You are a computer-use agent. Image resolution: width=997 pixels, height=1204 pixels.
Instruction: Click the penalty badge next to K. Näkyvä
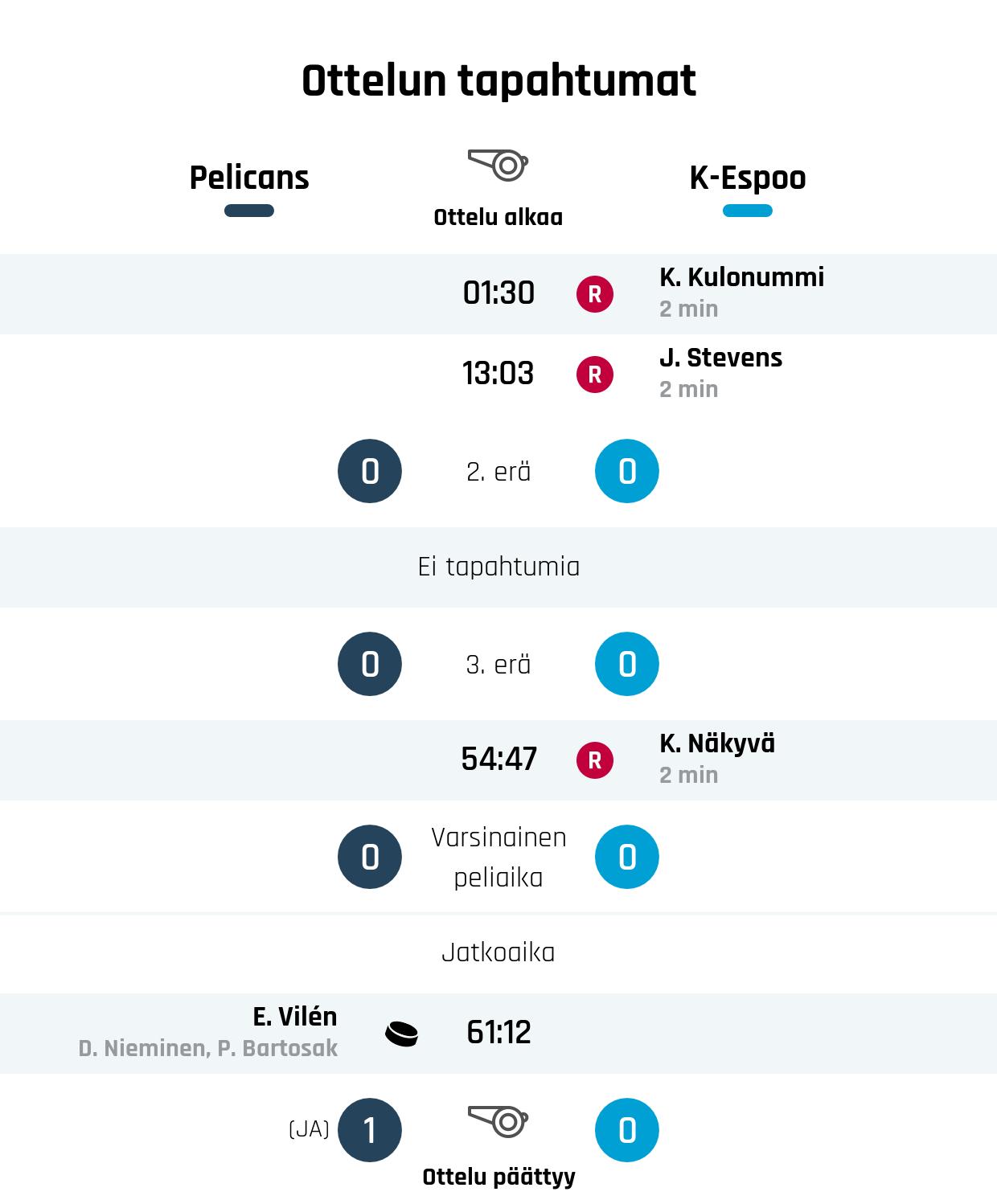pos(595,760)
